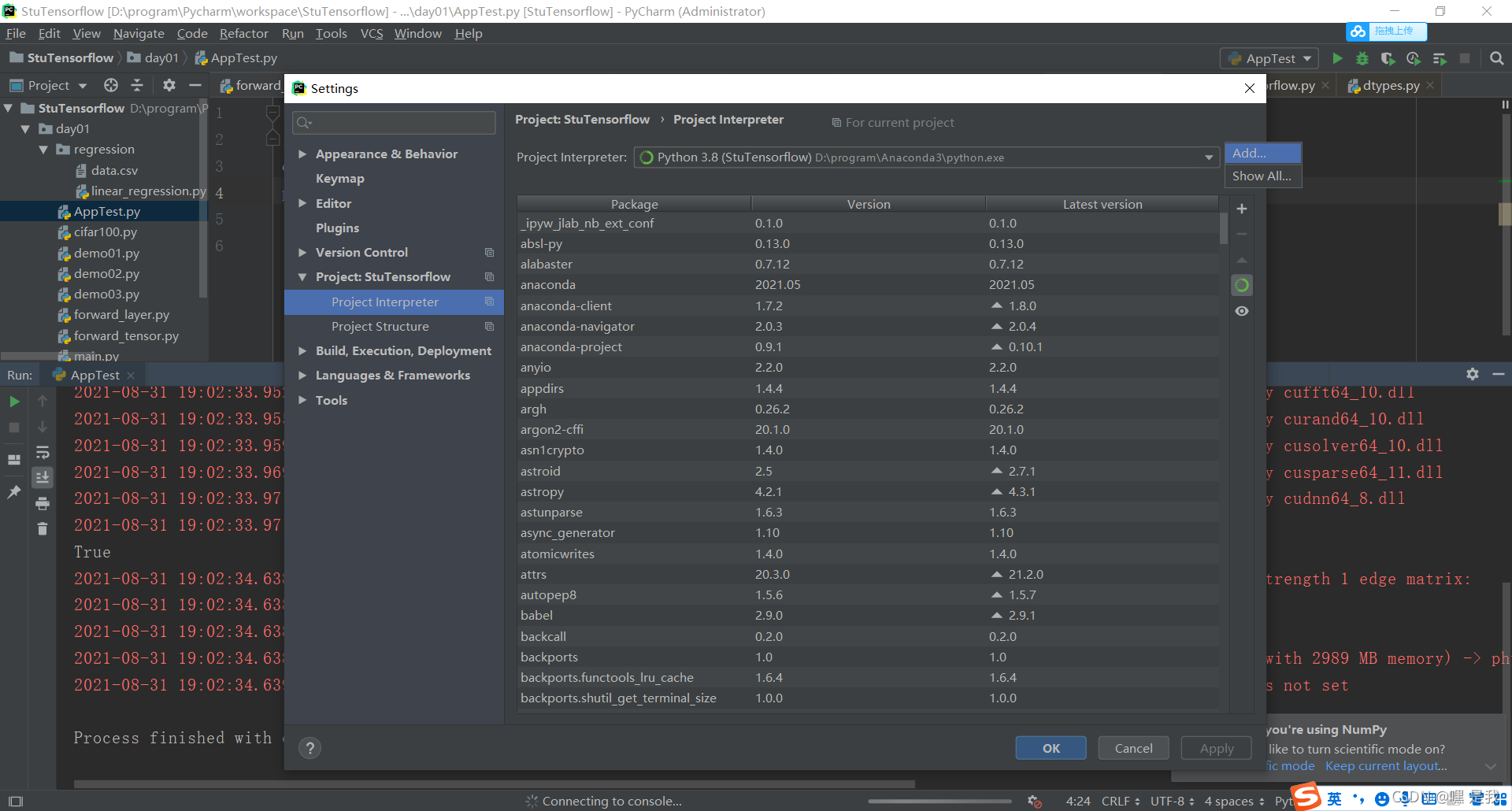Collapse Project: StuTensorflow settings section
This screenshot has height=811, width=1512.
coord(302,277)
